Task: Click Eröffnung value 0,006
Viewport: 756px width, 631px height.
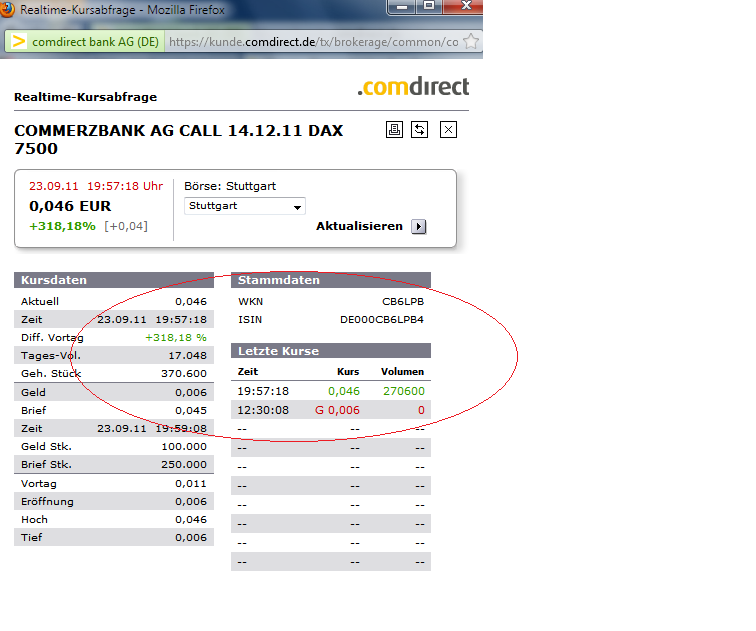Action: tap(191, 502)
